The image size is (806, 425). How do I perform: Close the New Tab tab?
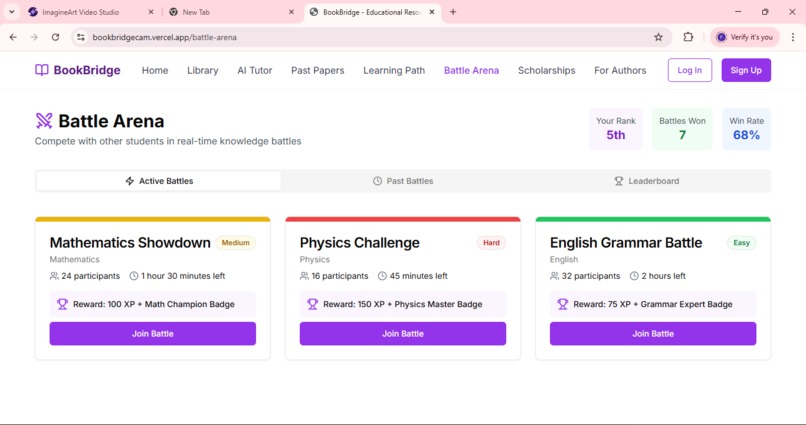(291, 12)
